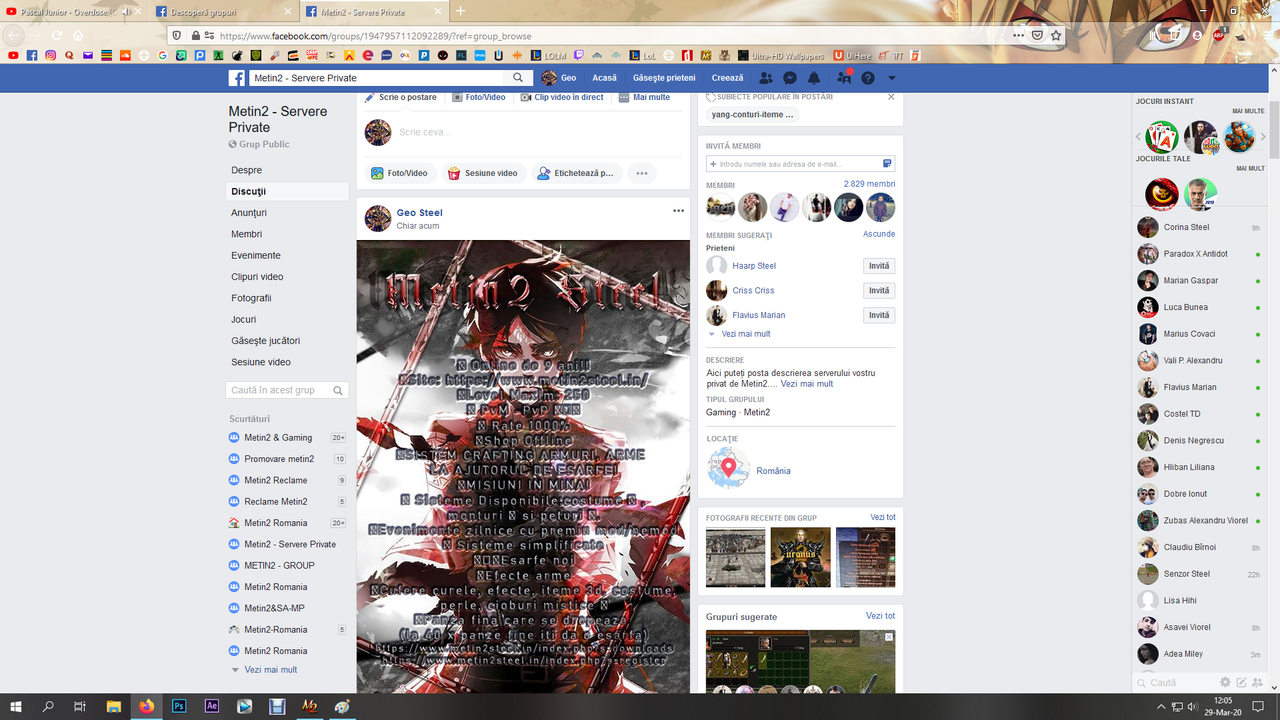Image resolution: width=1280 pixels, height=720 pixels.
Task: Click the invite-by-email contact icon
Action: (887, 163)
